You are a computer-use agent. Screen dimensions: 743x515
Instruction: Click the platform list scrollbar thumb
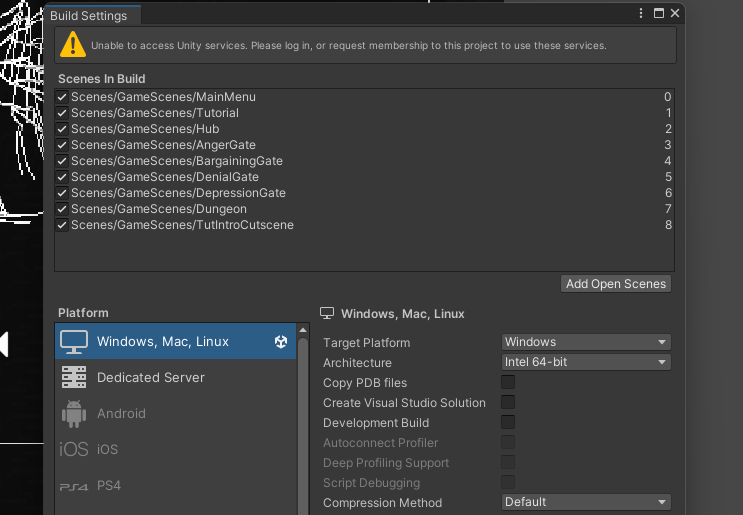(303, 426)
